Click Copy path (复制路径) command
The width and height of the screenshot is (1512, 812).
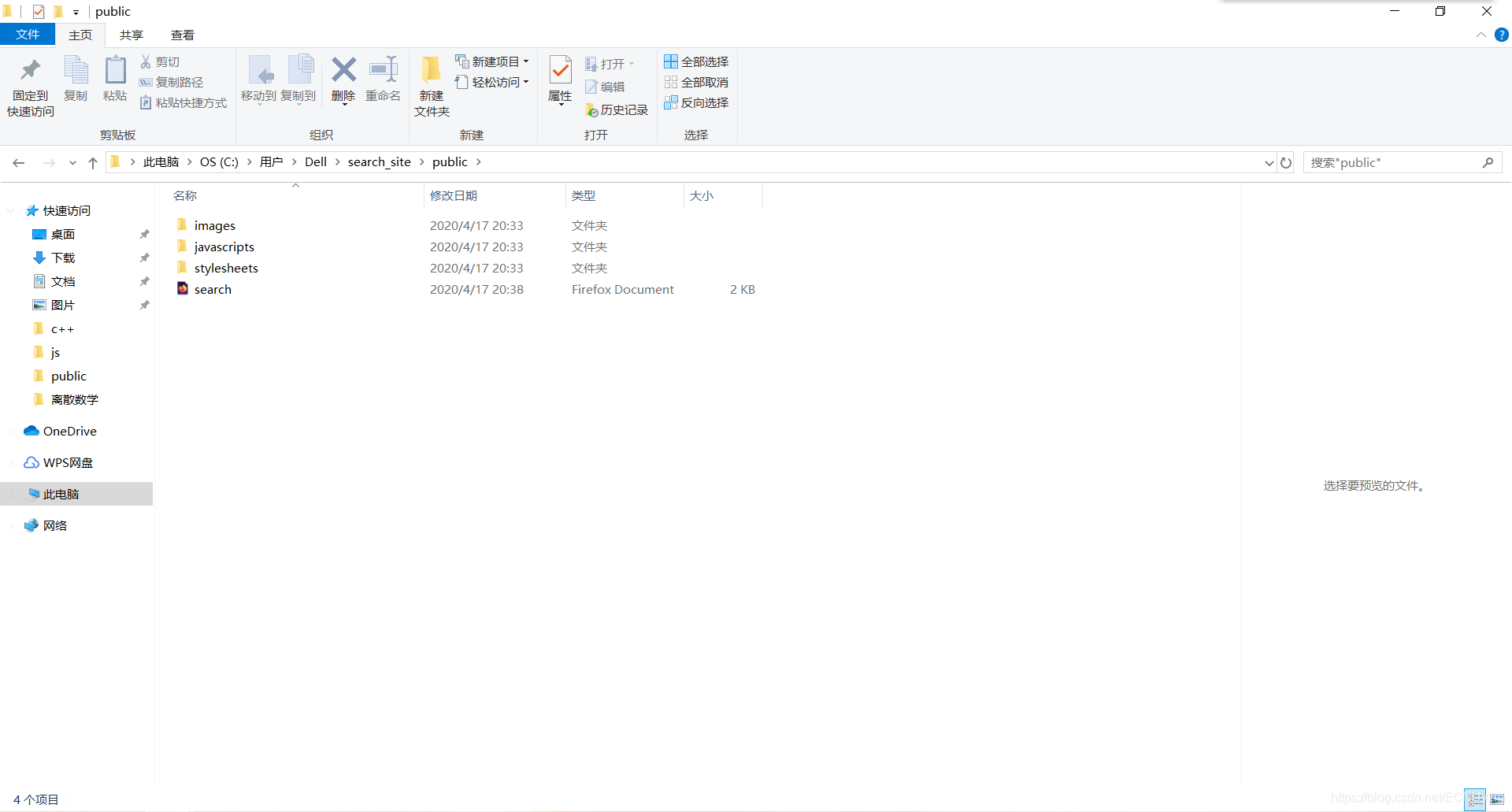coord(171,82)
